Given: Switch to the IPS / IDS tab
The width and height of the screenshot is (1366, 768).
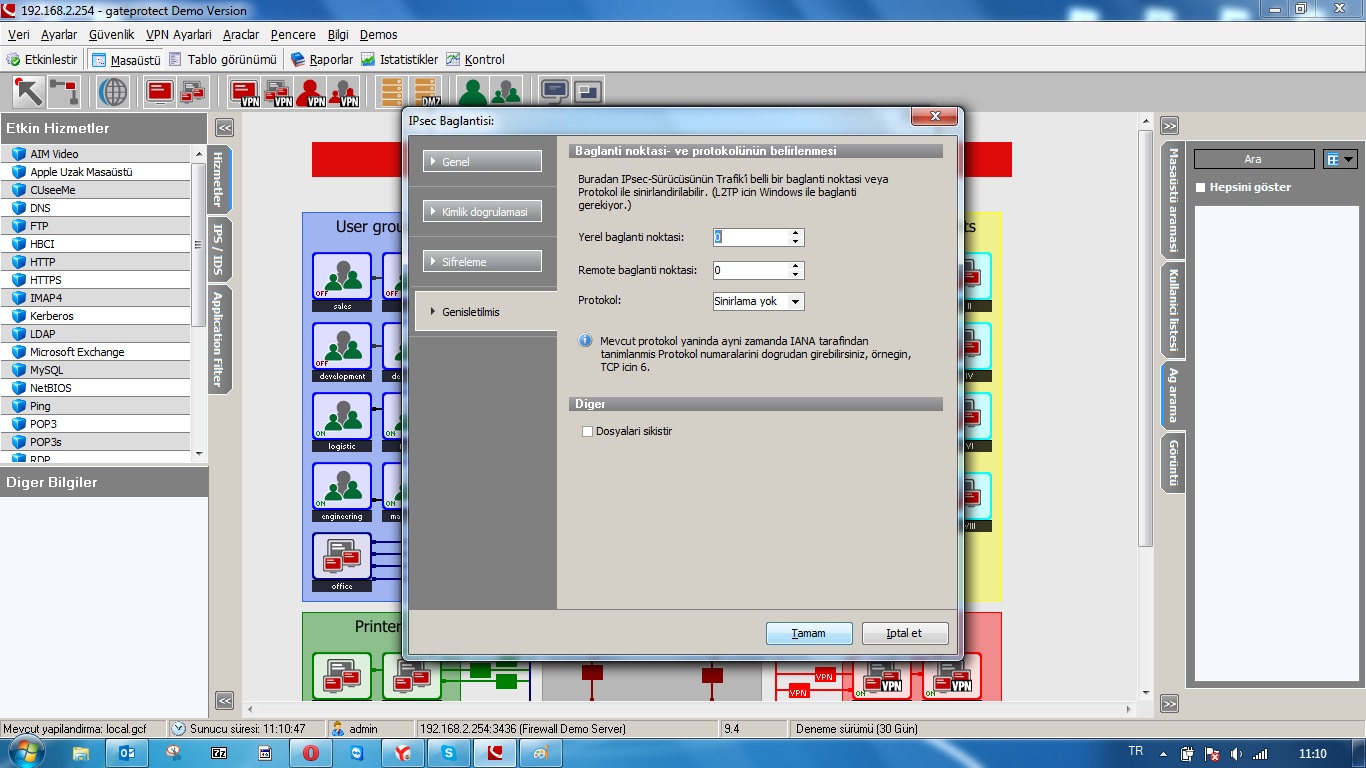Looking at the screenshot, I should (217, 250).
